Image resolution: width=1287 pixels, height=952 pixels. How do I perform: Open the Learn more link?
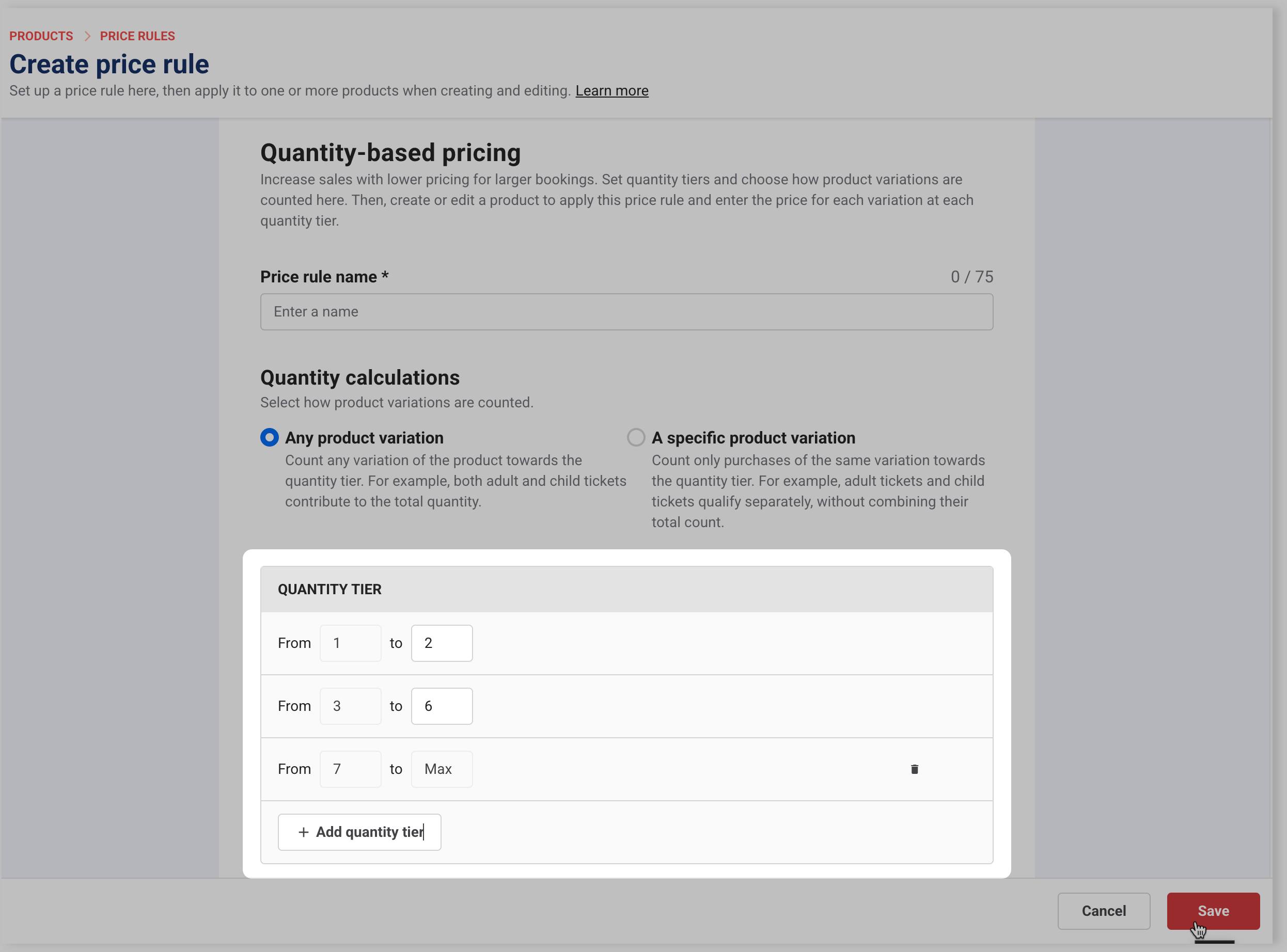(x=611, y=91)
